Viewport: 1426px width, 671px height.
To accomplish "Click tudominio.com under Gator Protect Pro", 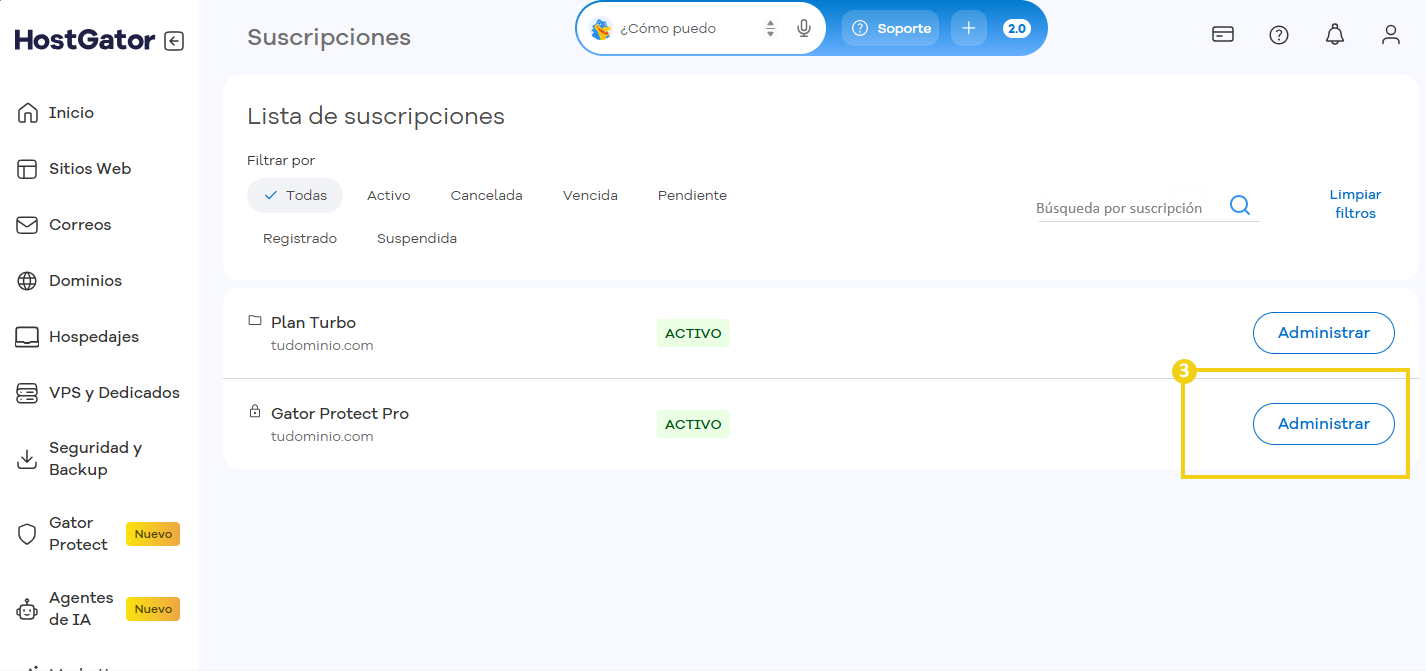I will tap(322, 437).
